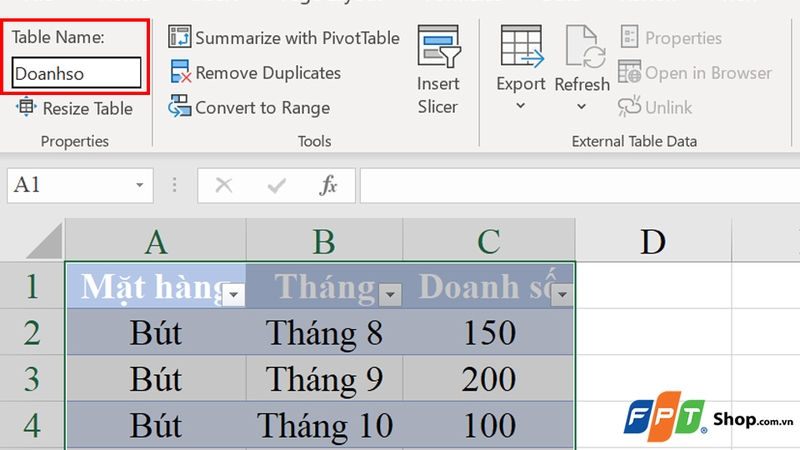Select row 2 header

coord(32,332)
